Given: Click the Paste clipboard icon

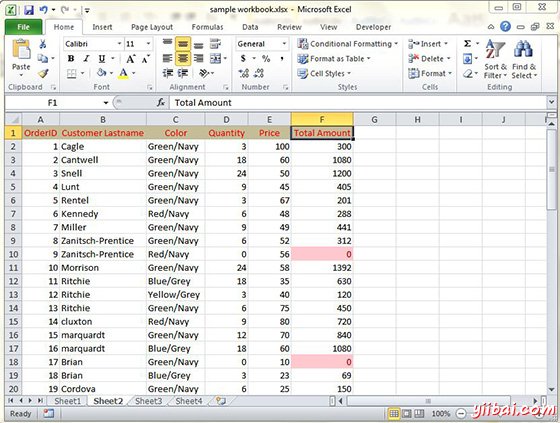Looking at the screenshot, I should [21, 49].
